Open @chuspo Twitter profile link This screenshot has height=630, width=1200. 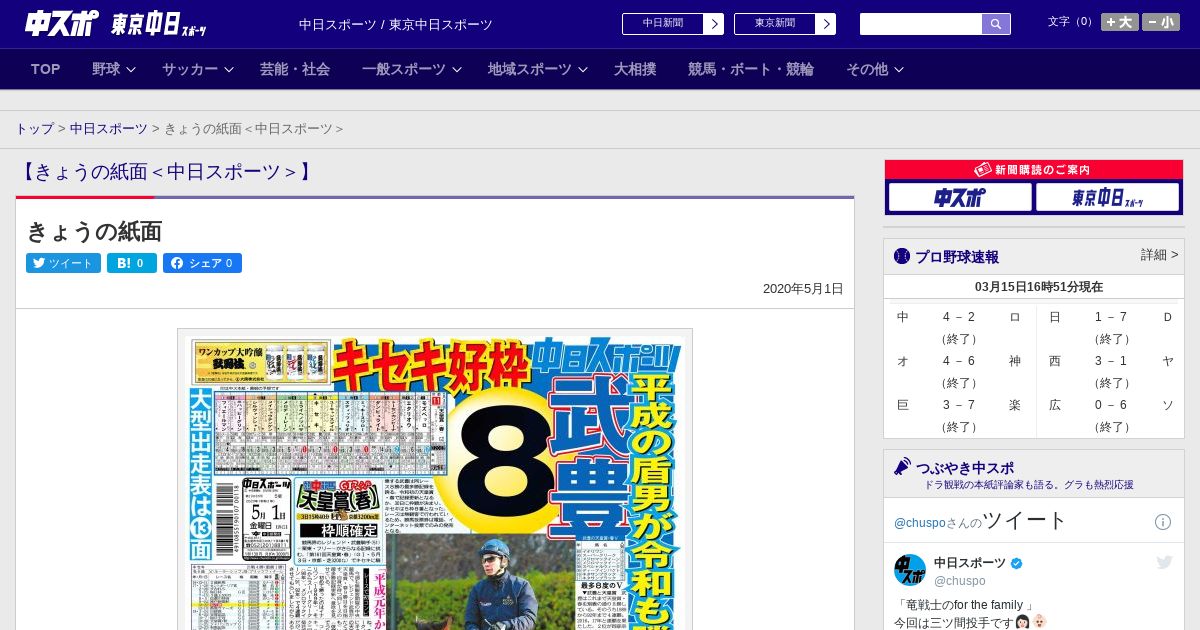point(919,522)
